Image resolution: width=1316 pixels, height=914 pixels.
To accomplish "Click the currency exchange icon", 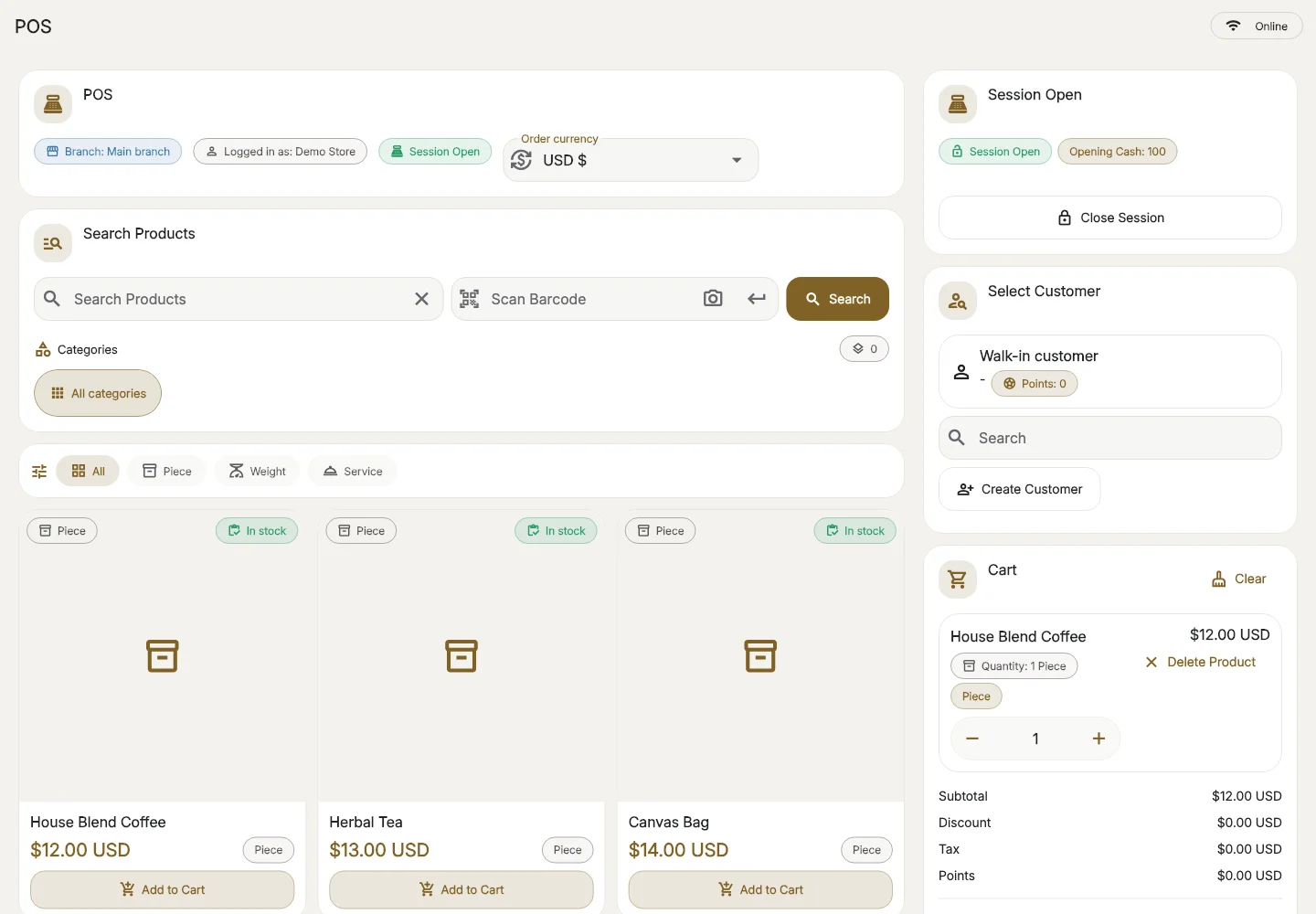I will click(x=522, y=160).
